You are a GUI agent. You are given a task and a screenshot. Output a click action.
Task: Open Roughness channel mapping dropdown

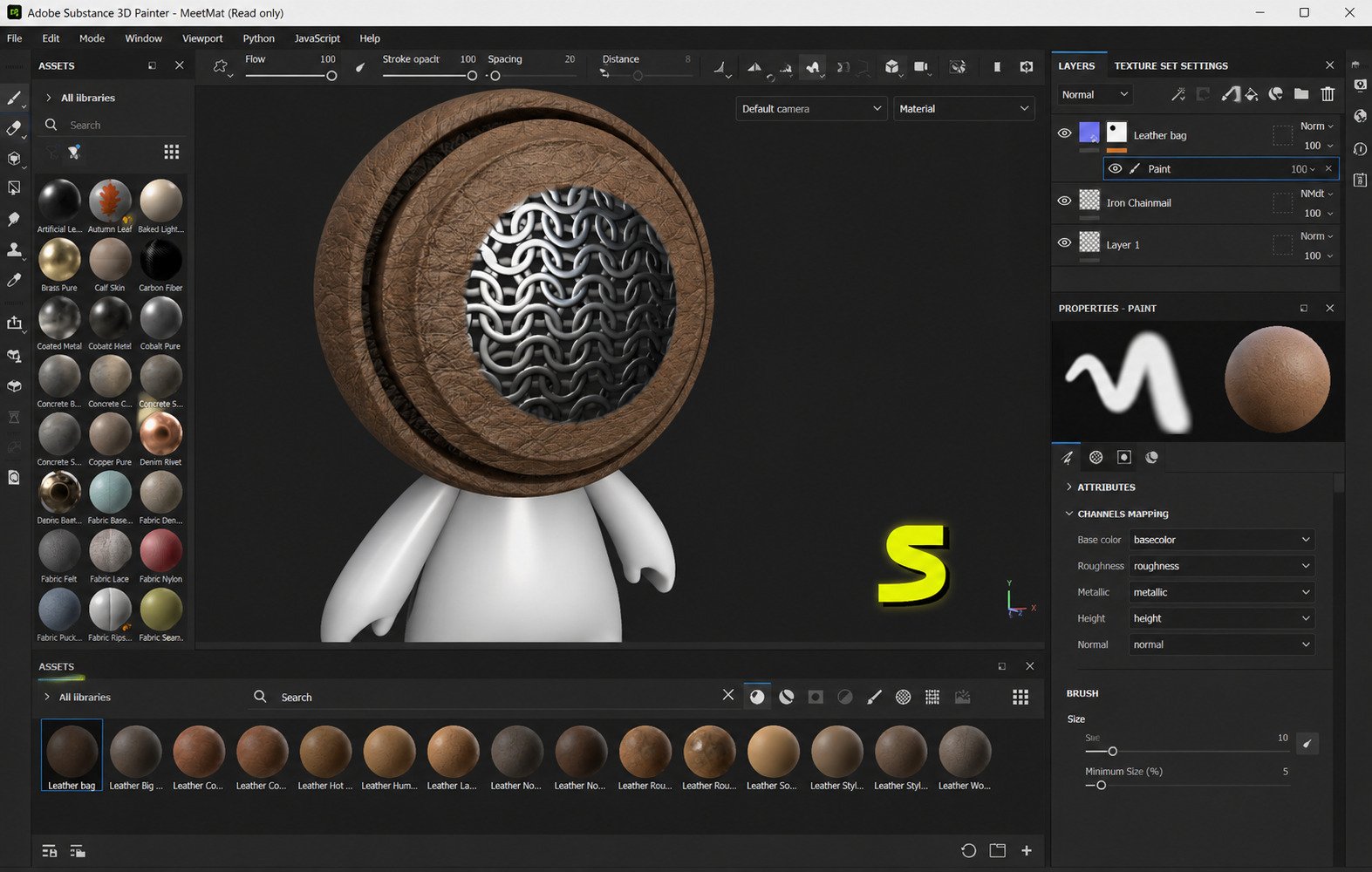(x=1221, y=566)
